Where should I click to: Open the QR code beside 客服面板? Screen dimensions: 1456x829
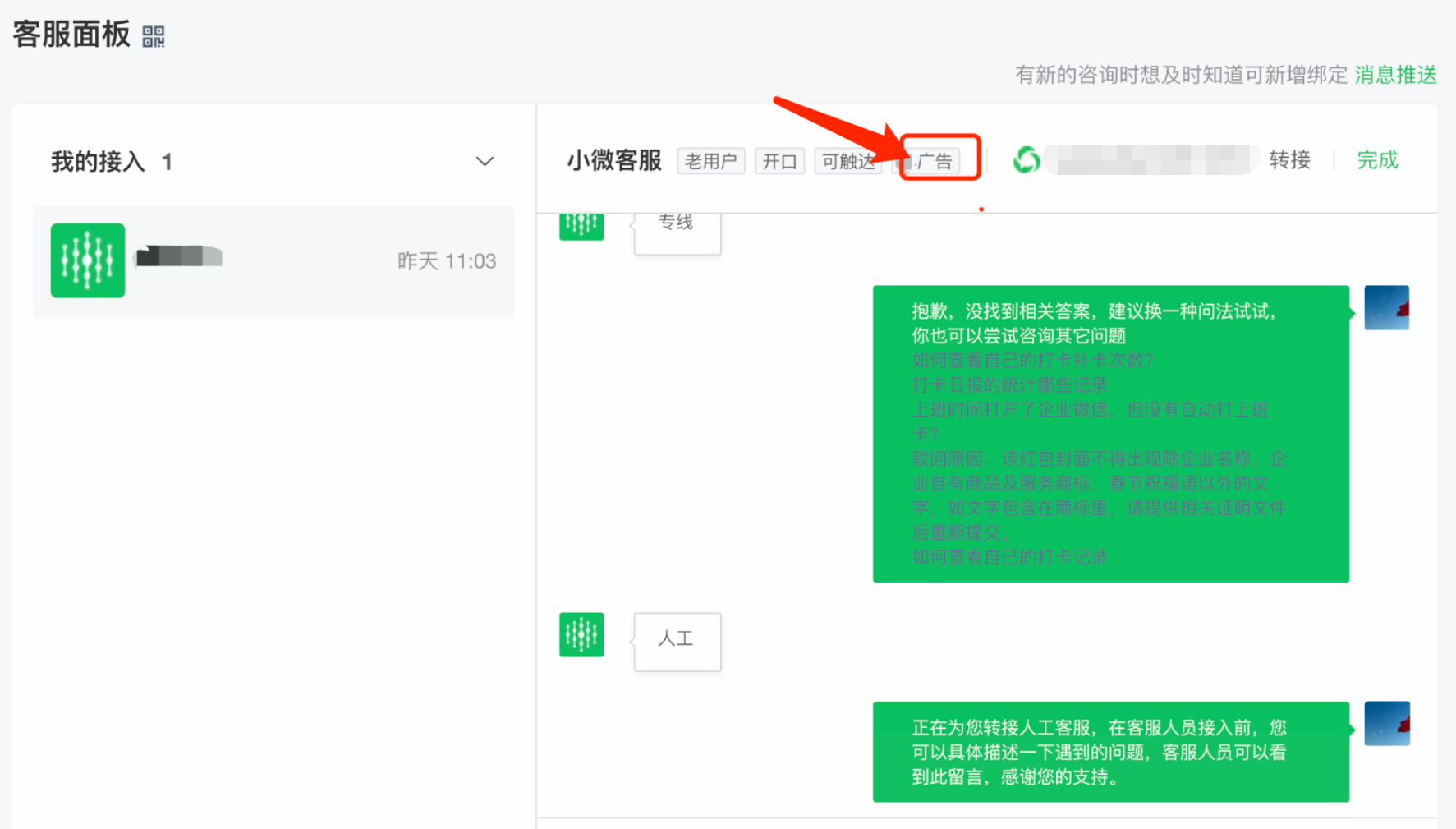coord(154,36)
